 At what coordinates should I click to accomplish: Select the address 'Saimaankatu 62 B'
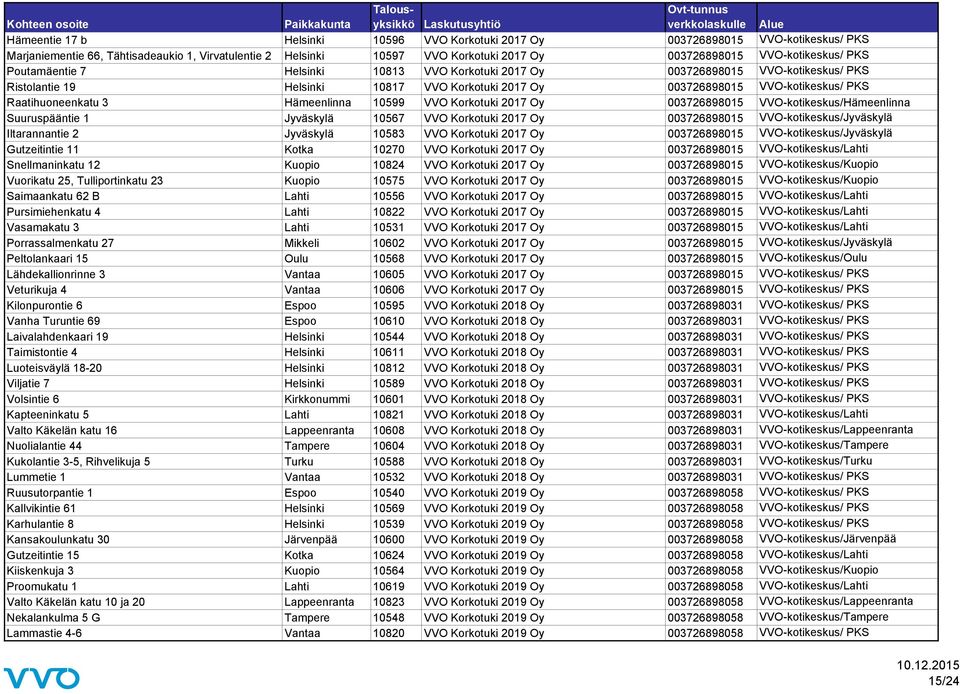point(53,196)
